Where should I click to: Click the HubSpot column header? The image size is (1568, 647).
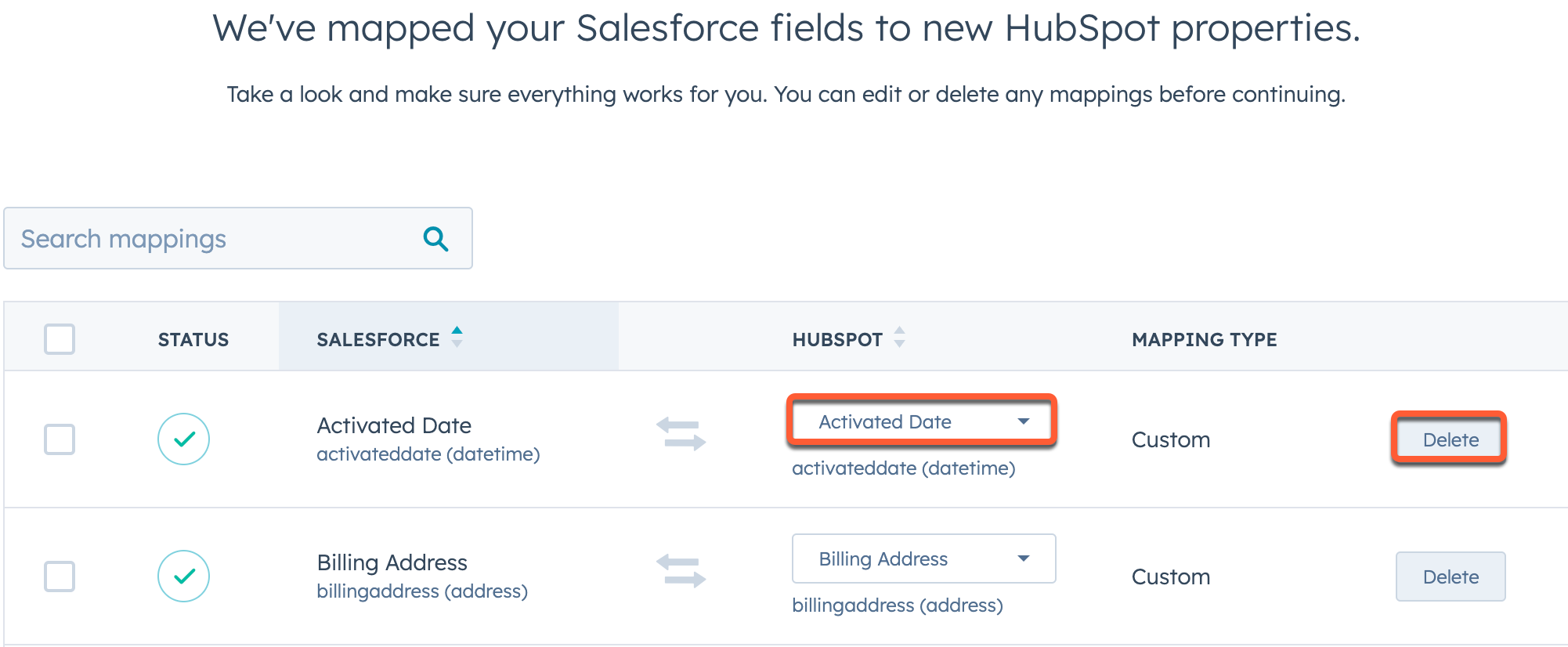point(837,340)
